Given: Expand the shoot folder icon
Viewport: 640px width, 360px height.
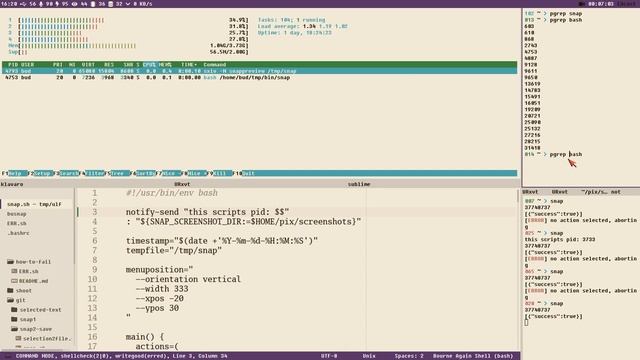Looking at the screenshot, I should (x=10, y=291).
